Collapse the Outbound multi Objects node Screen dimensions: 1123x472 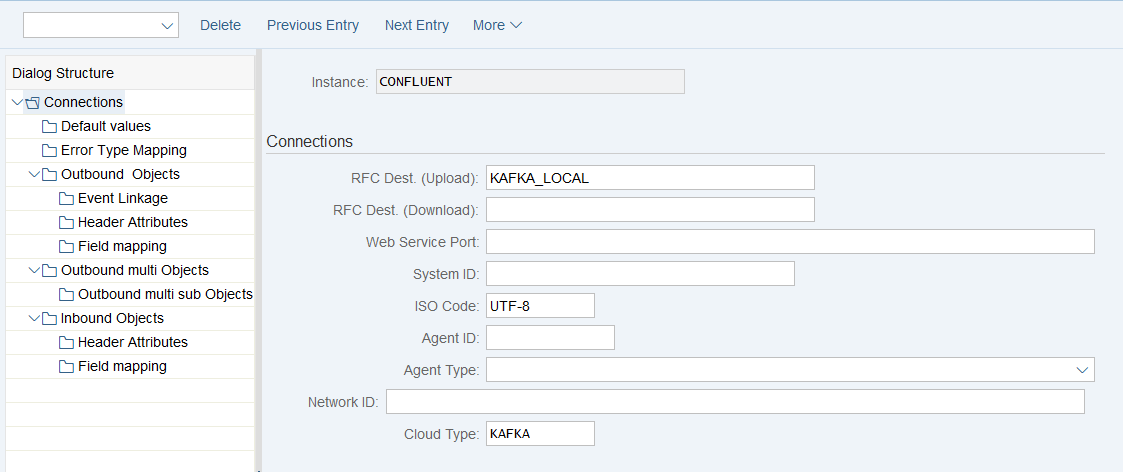click(34, 270)
